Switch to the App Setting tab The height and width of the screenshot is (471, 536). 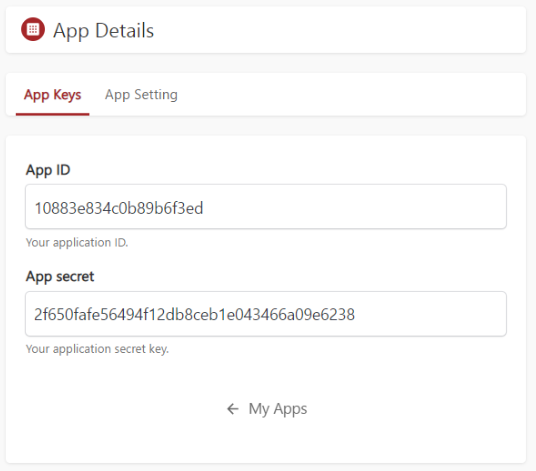pos(141,95)
